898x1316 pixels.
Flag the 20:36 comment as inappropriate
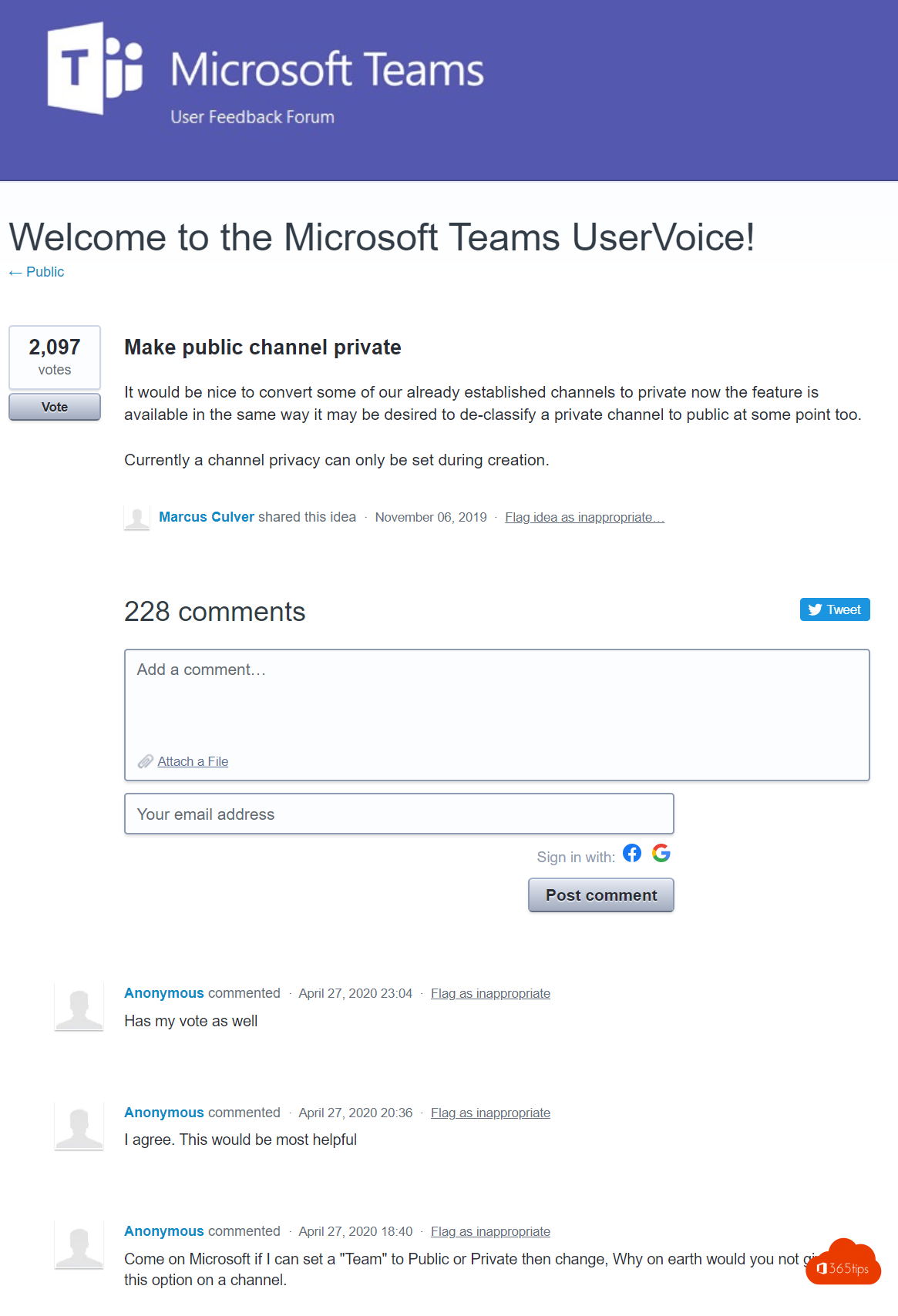tap(490, 1113)
